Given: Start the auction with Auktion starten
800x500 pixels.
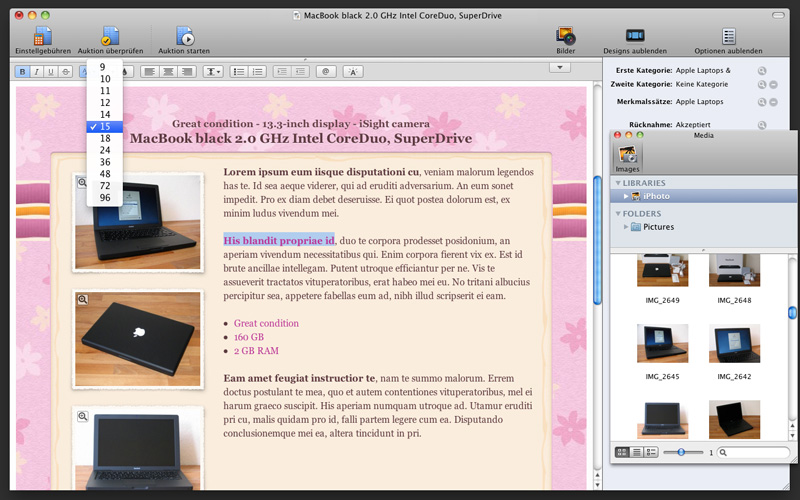Looking at the screenshot, I should [x=184, y=40].
